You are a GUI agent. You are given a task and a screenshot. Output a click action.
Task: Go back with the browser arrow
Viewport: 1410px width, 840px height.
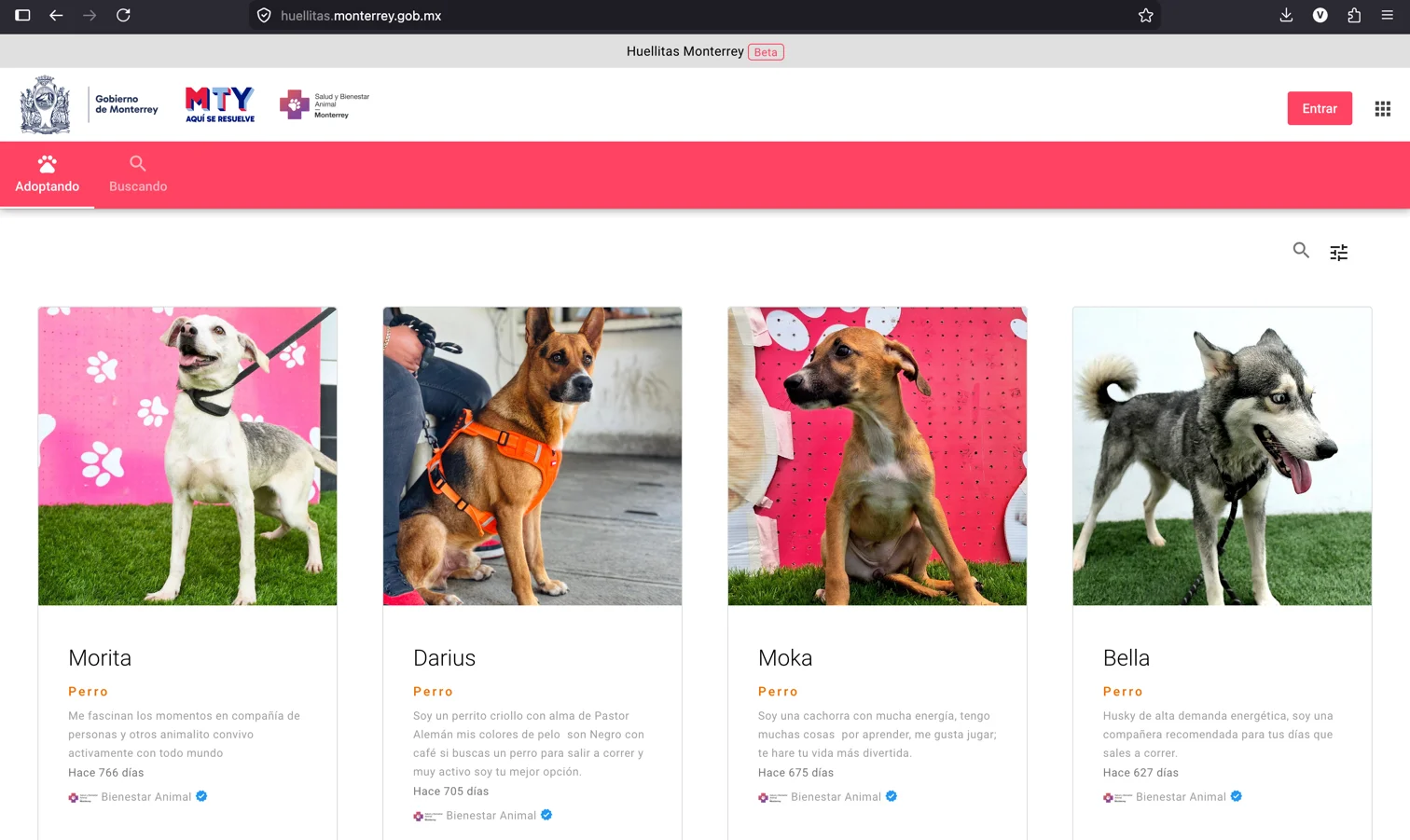click(x=56, y=15)
